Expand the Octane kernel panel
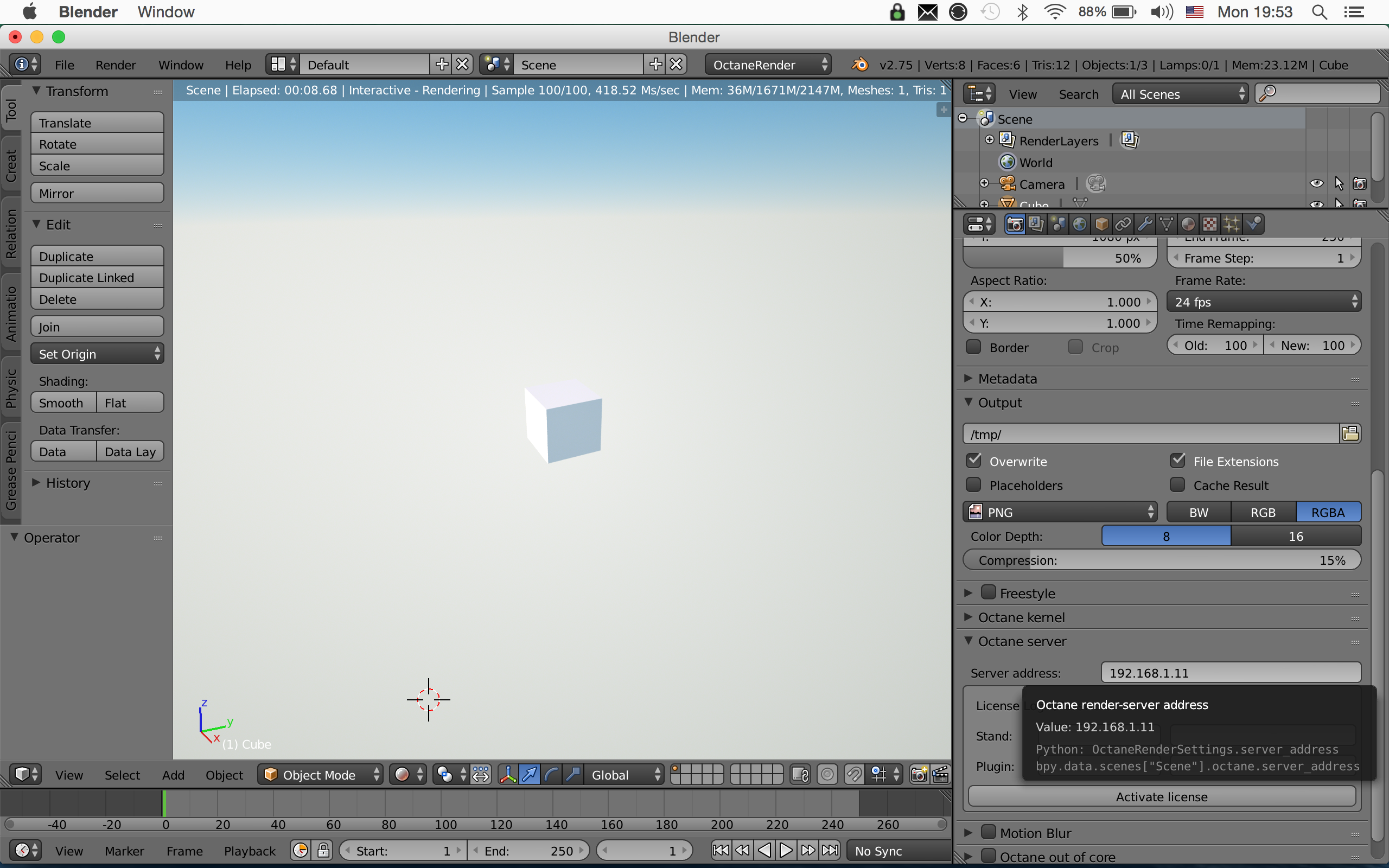This screenshot has width=1389, height=868. click(1022, 617)
